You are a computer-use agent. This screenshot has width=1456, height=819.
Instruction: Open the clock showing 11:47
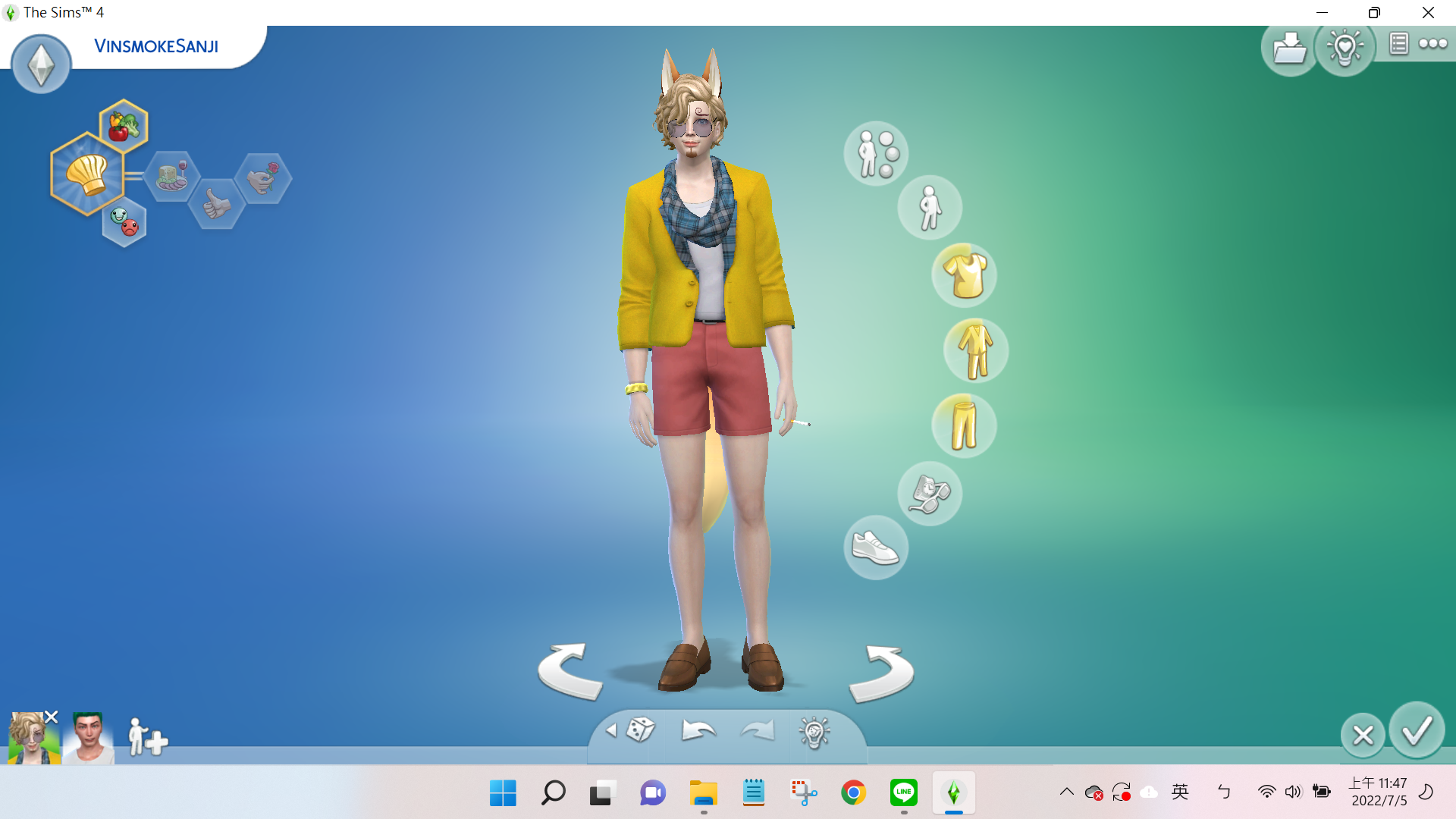coord(1379,792)
